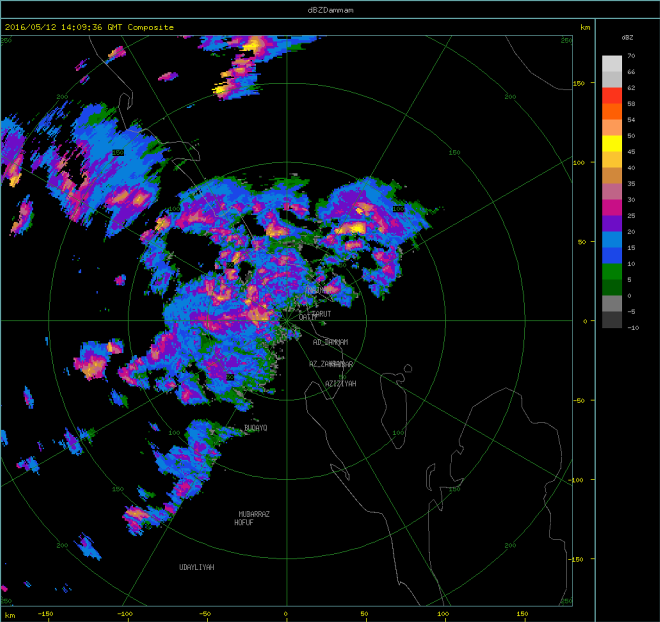660x622 pixels.
Task: Click the orange 54–58 dBZ legend swatch
Action: (612, 112)
